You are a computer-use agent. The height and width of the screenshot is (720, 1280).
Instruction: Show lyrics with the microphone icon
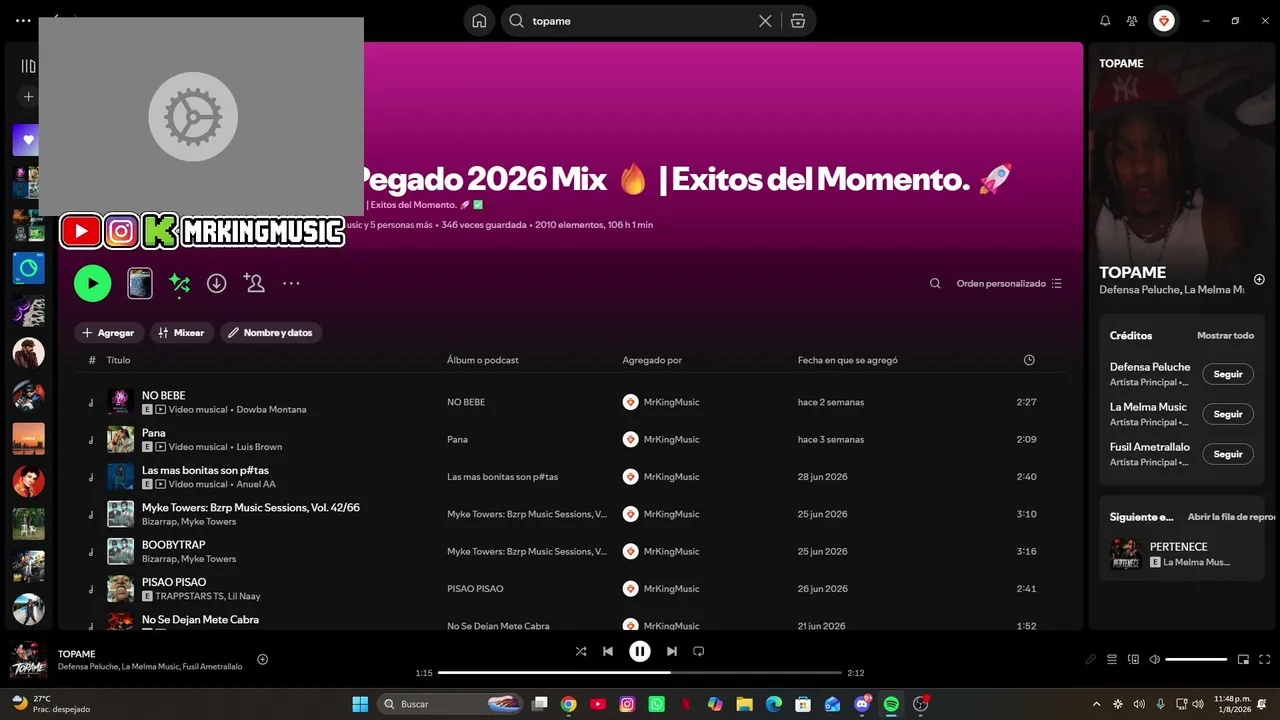click(x=1091, y=659)
